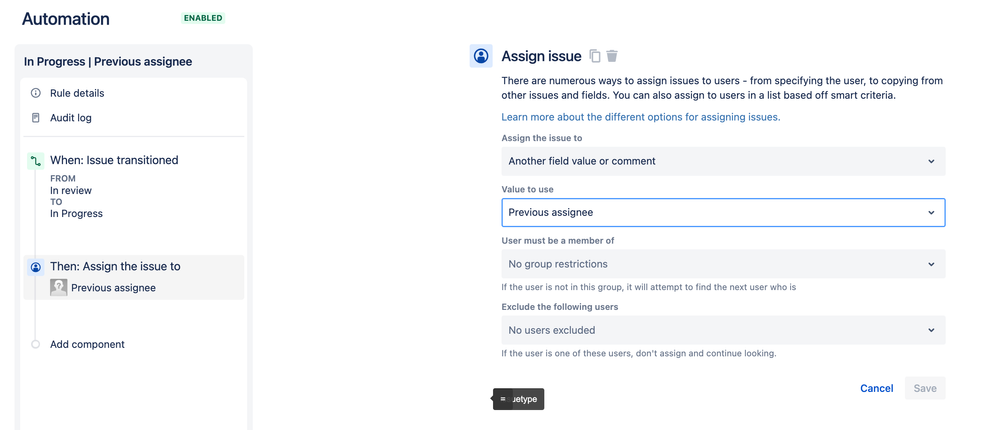Screen dimensions: 999x430
Task: Click the Previous assignee avatar in the rule
Action: pos(59,287)
